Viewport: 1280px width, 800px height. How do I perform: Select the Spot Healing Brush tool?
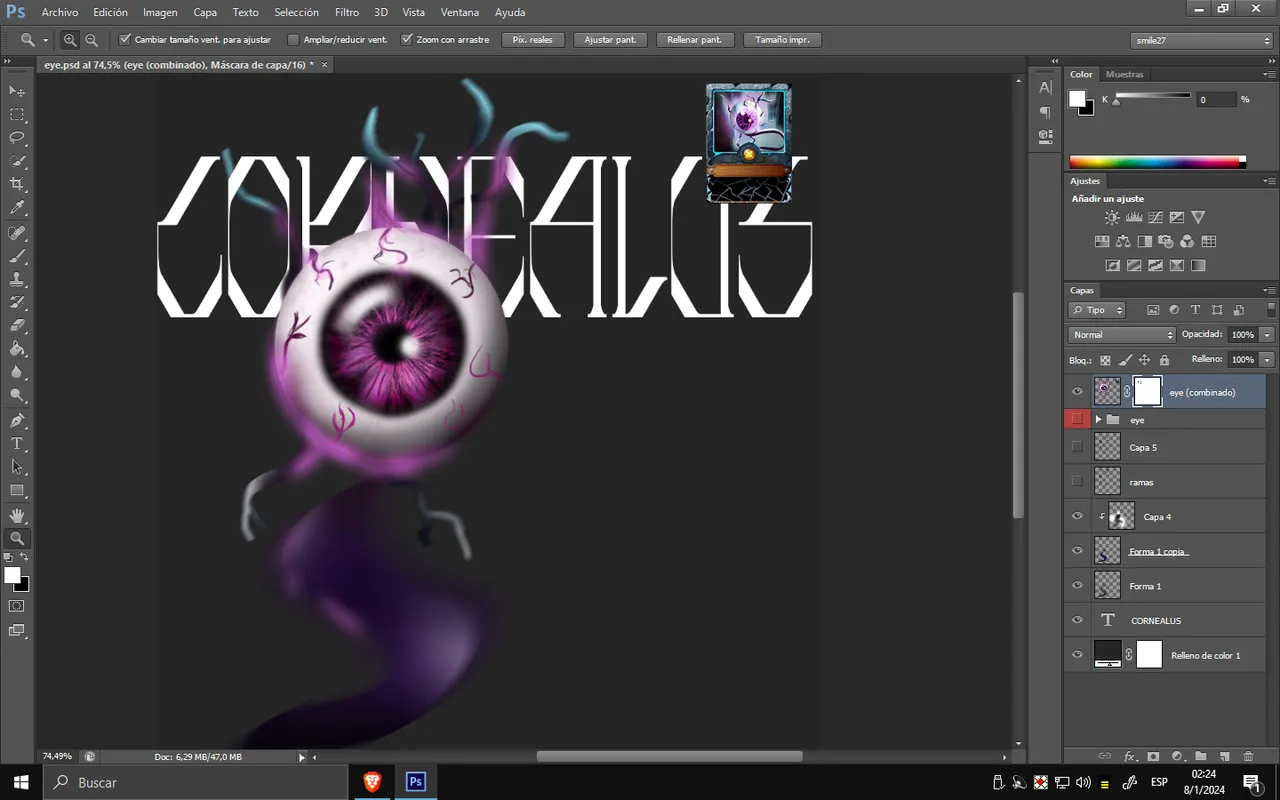coord(17,233)
